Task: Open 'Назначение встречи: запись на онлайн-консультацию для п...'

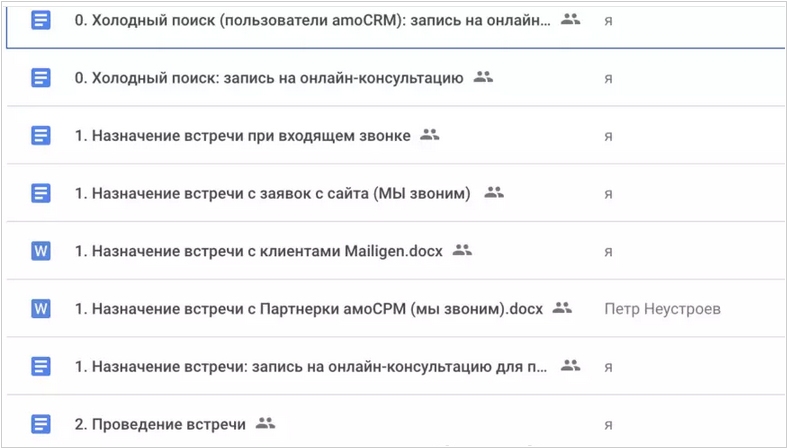Action: pyautogui.click(x=311, y=366)
